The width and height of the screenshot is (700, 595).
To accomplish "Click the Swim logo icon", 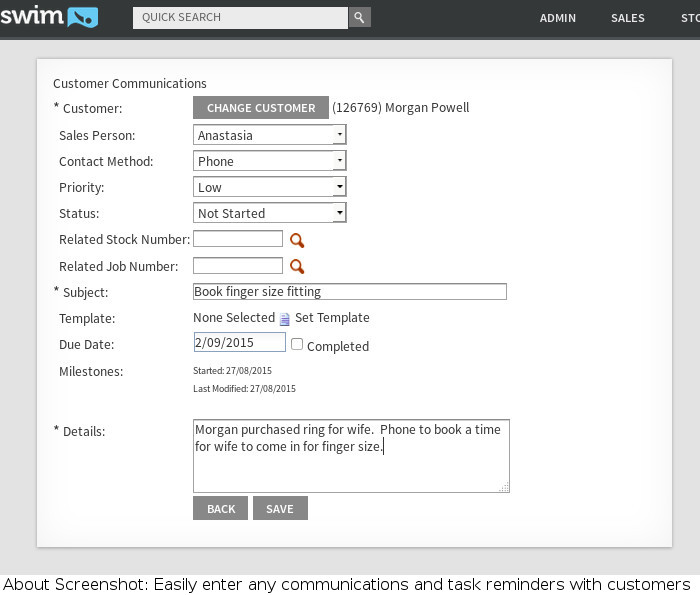I will click(49, 17).
